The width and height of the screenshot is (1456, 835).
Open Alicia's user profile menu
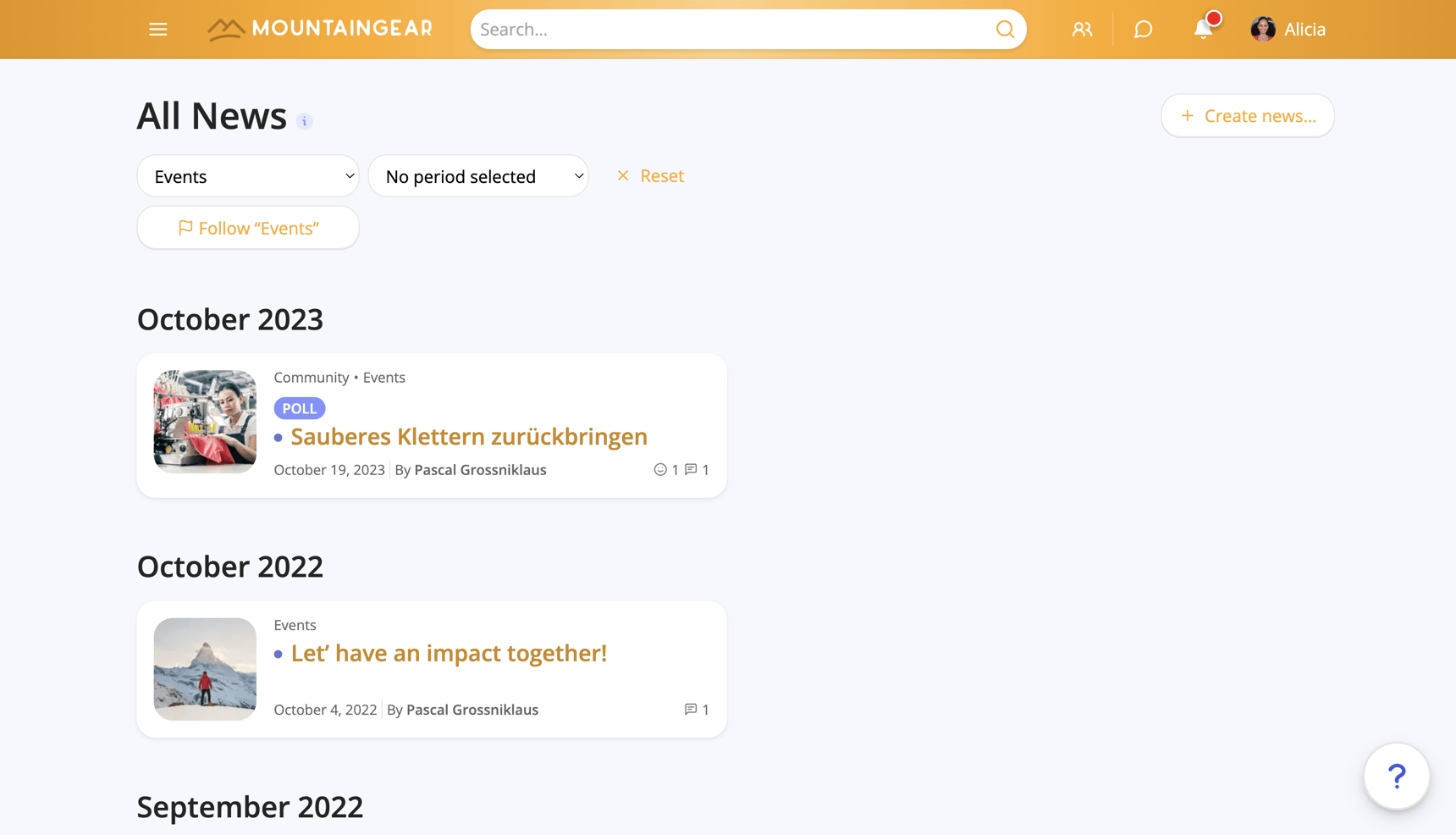(x=1288, y=30)
